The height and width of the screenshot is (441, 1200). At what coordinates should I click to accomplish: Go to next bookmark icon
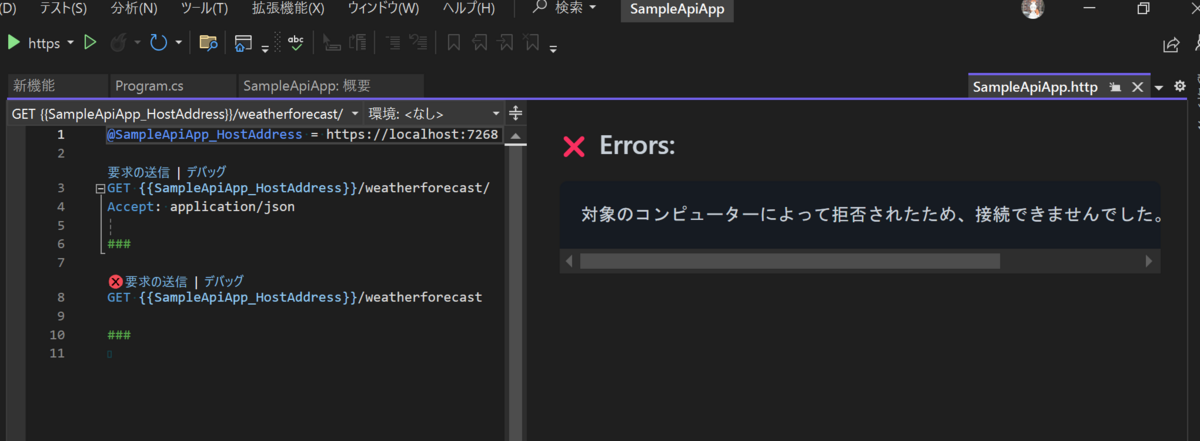point(507,43)
